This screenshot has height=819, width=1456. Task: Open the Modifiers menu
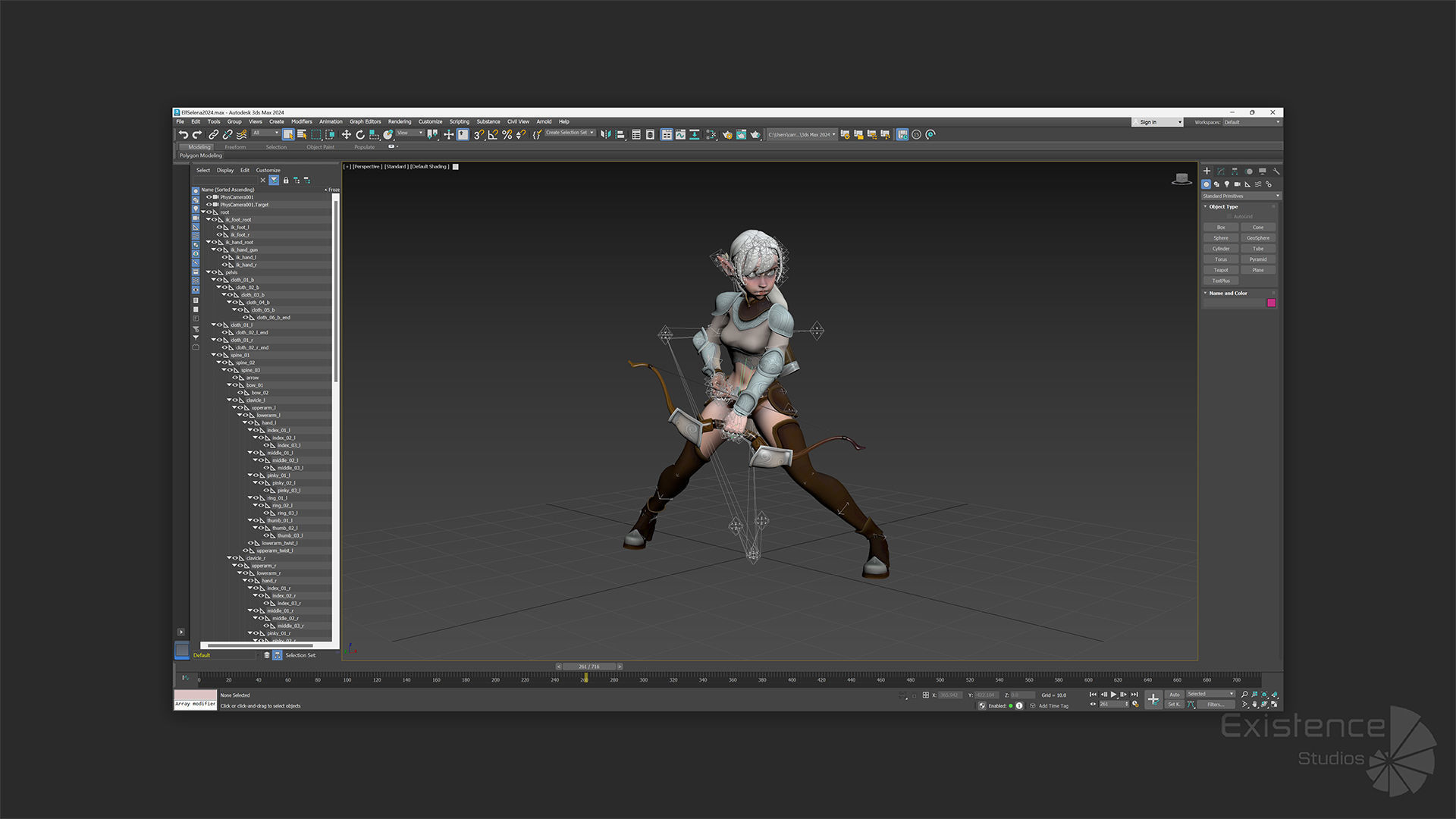tap(301, 121)
